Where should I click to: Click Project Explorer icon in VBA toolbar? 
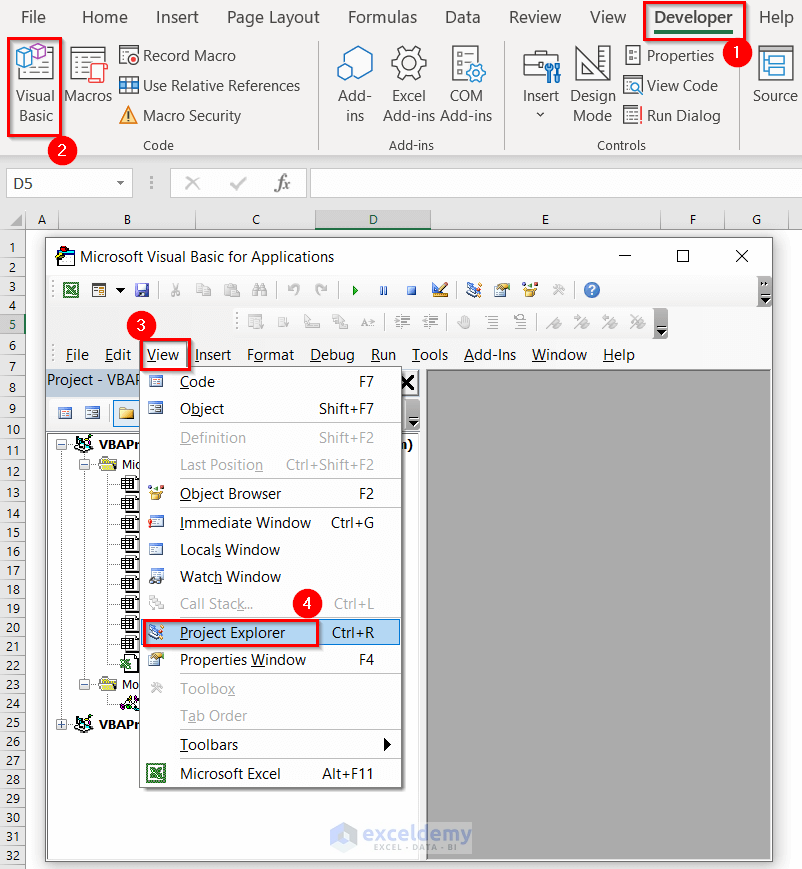(x=474, y=290)
